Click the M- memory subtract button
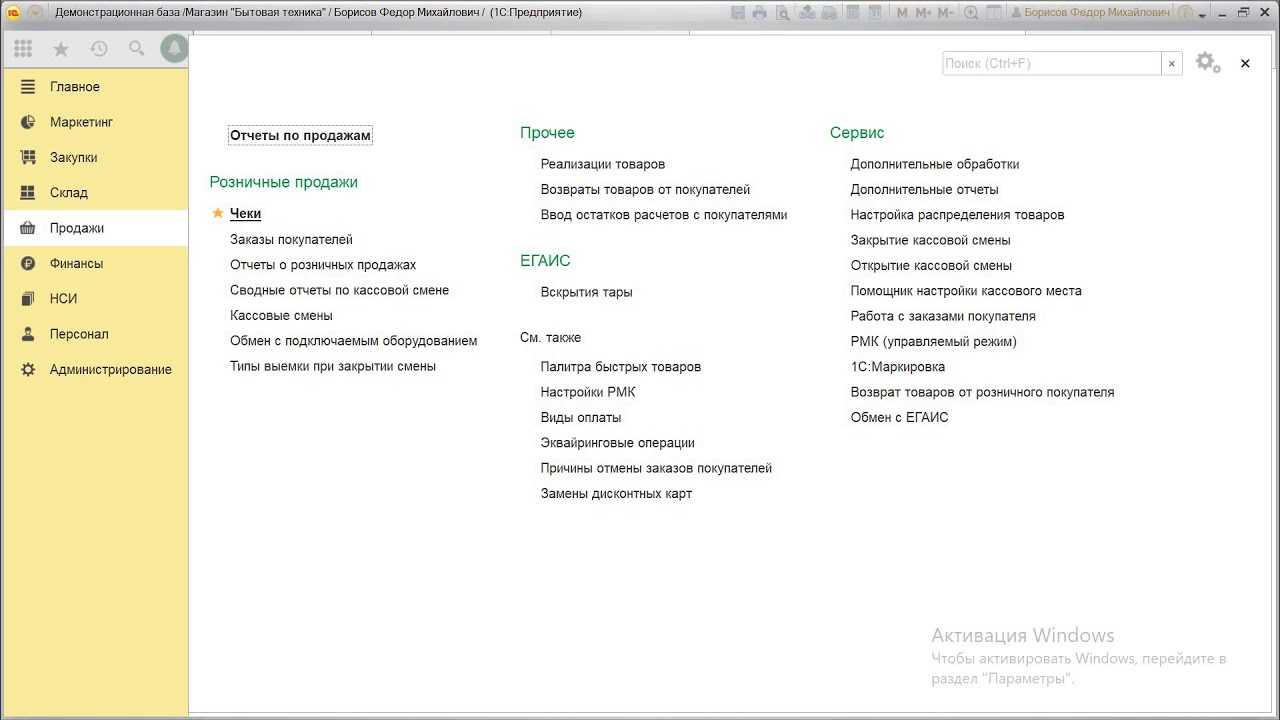 click(946, 13)
